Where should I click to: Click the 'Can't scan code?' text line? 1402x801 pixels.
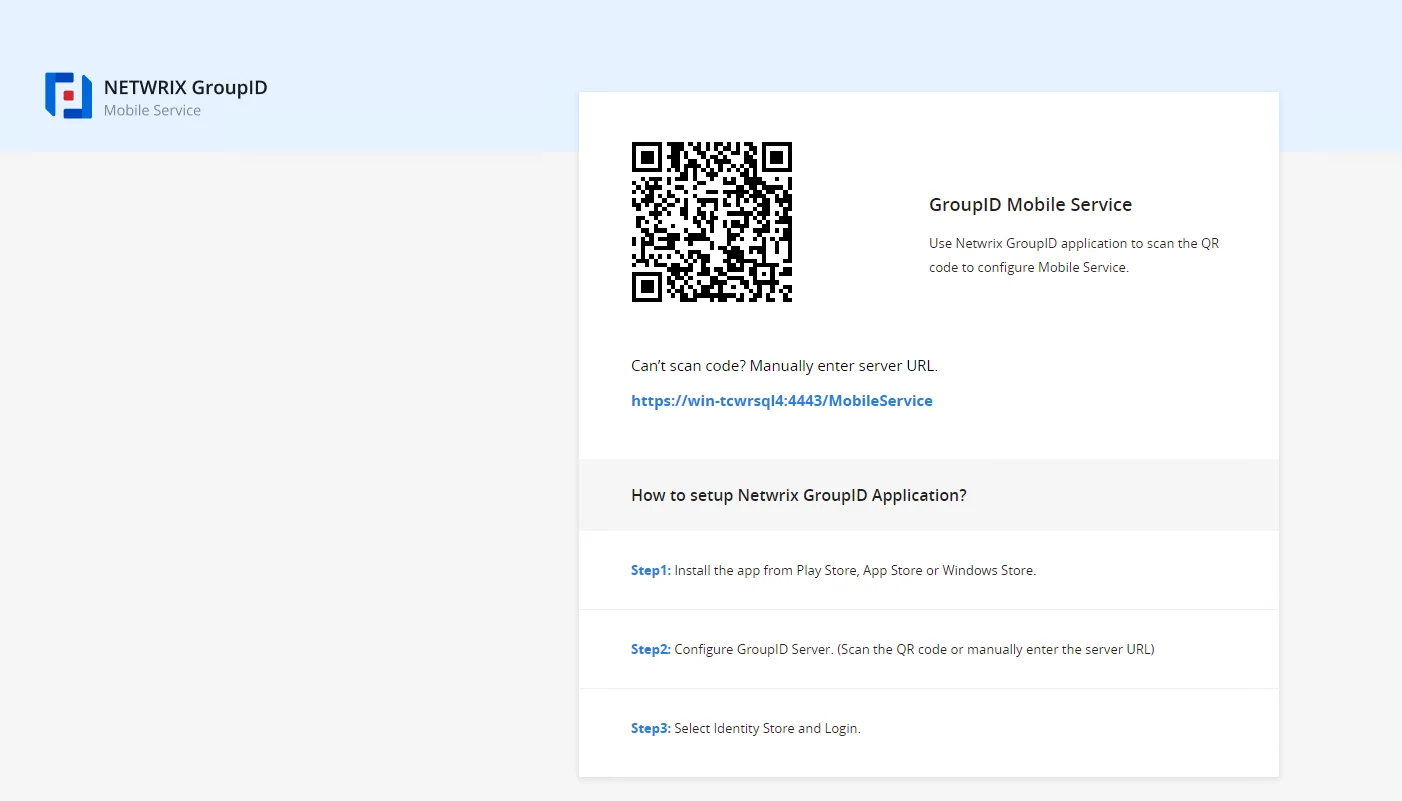(x=784, y=366)
